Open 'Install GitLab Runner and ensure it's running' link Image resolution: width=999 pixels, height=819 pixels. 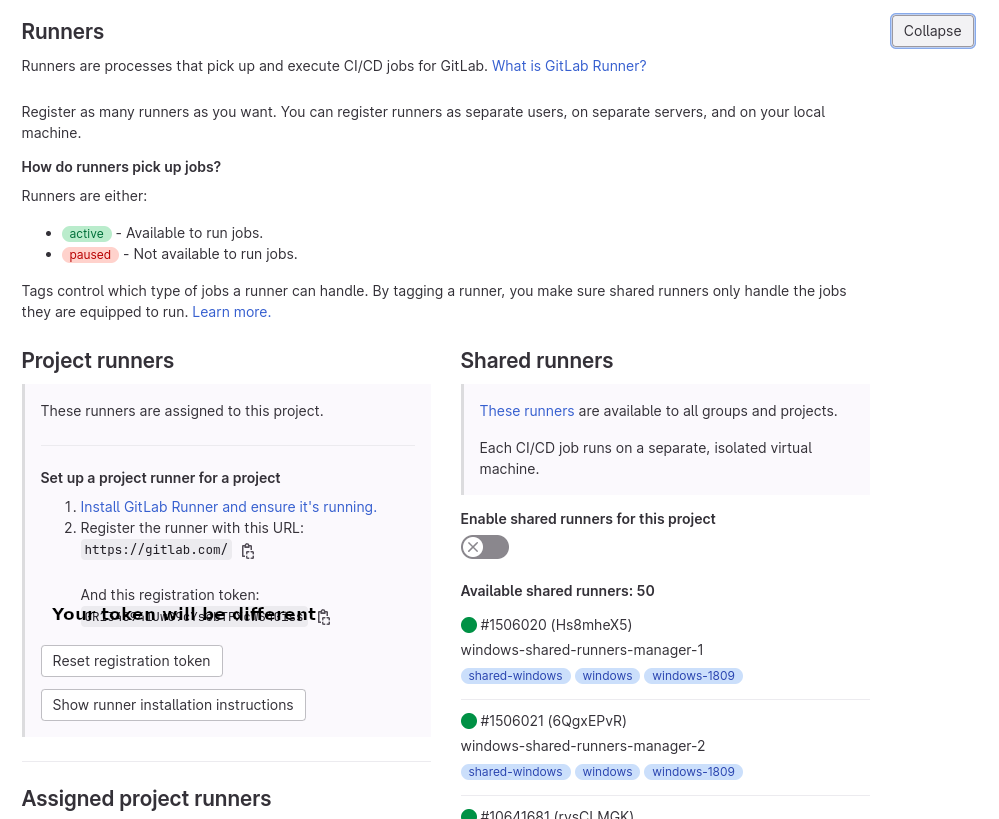point(228,507)
